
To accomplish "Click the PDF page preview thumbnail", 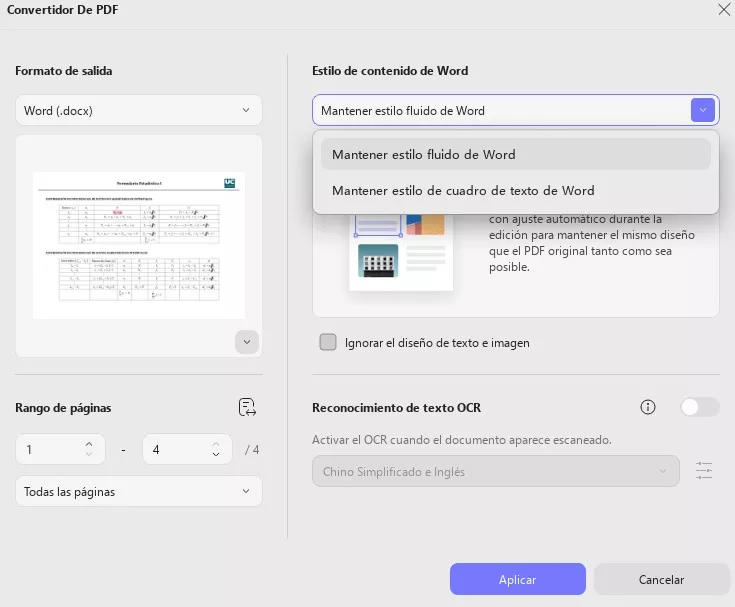I will tap(139, 245).
